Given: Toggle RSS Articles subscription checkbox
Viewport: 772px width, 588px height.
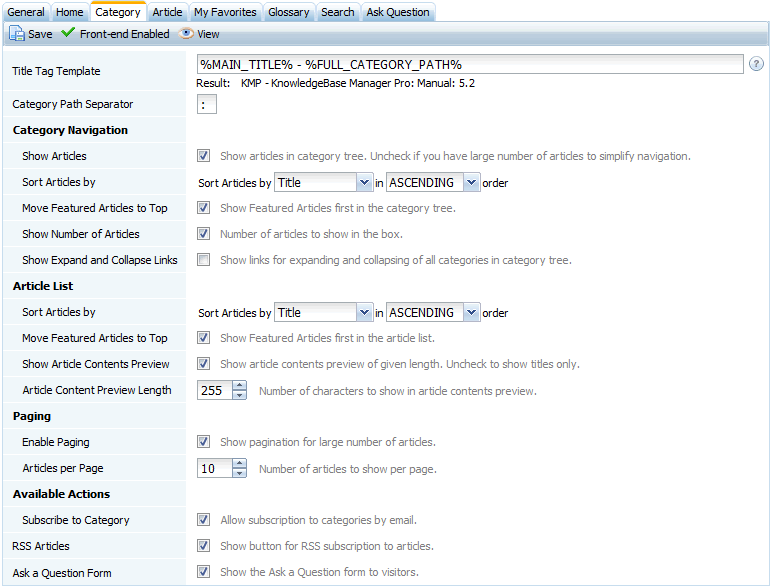Looking at the screenshot, I should 204,546.
